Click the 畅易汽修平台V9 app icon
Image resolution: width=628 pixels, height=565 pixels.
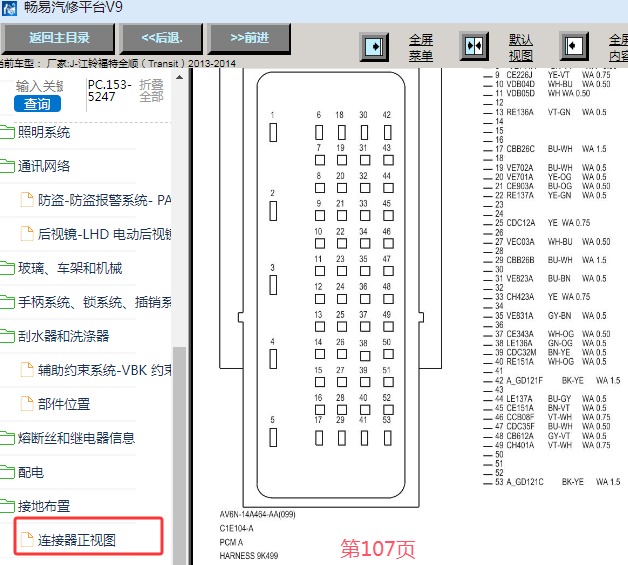click(9, 8)
